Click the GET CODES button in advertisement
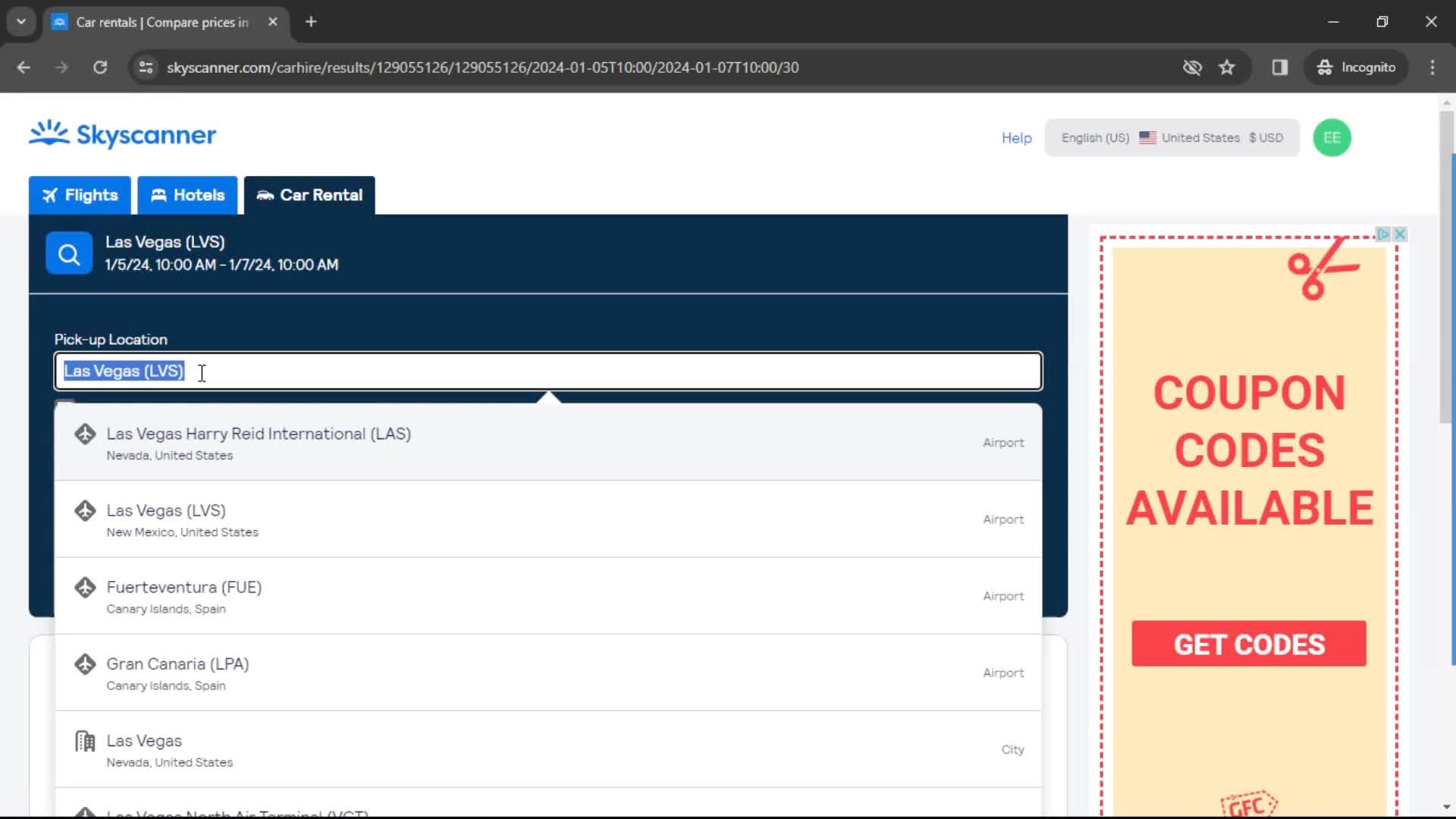 1248,644
